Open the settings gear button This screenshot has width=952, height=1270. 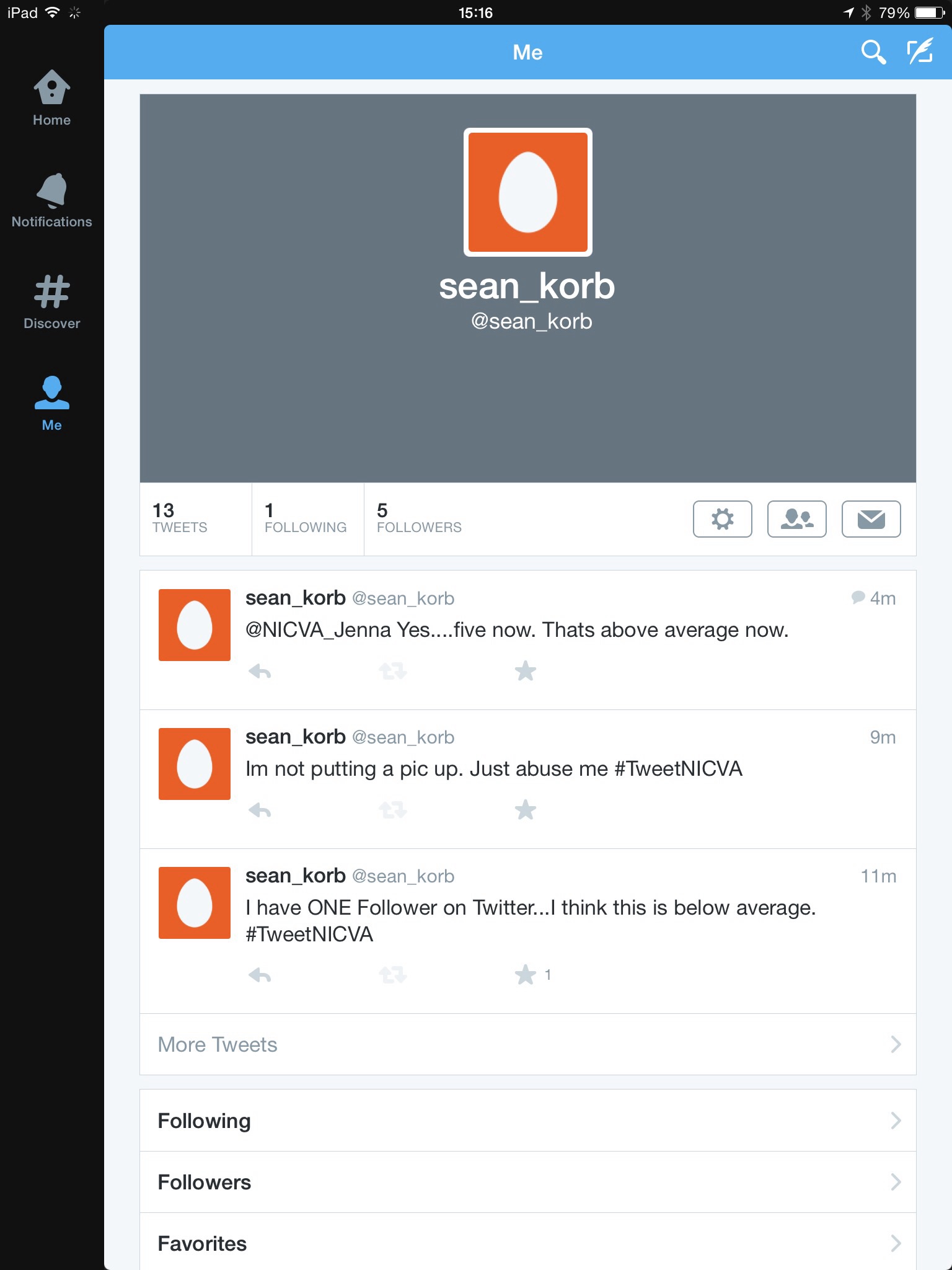[x=722, y=519]
